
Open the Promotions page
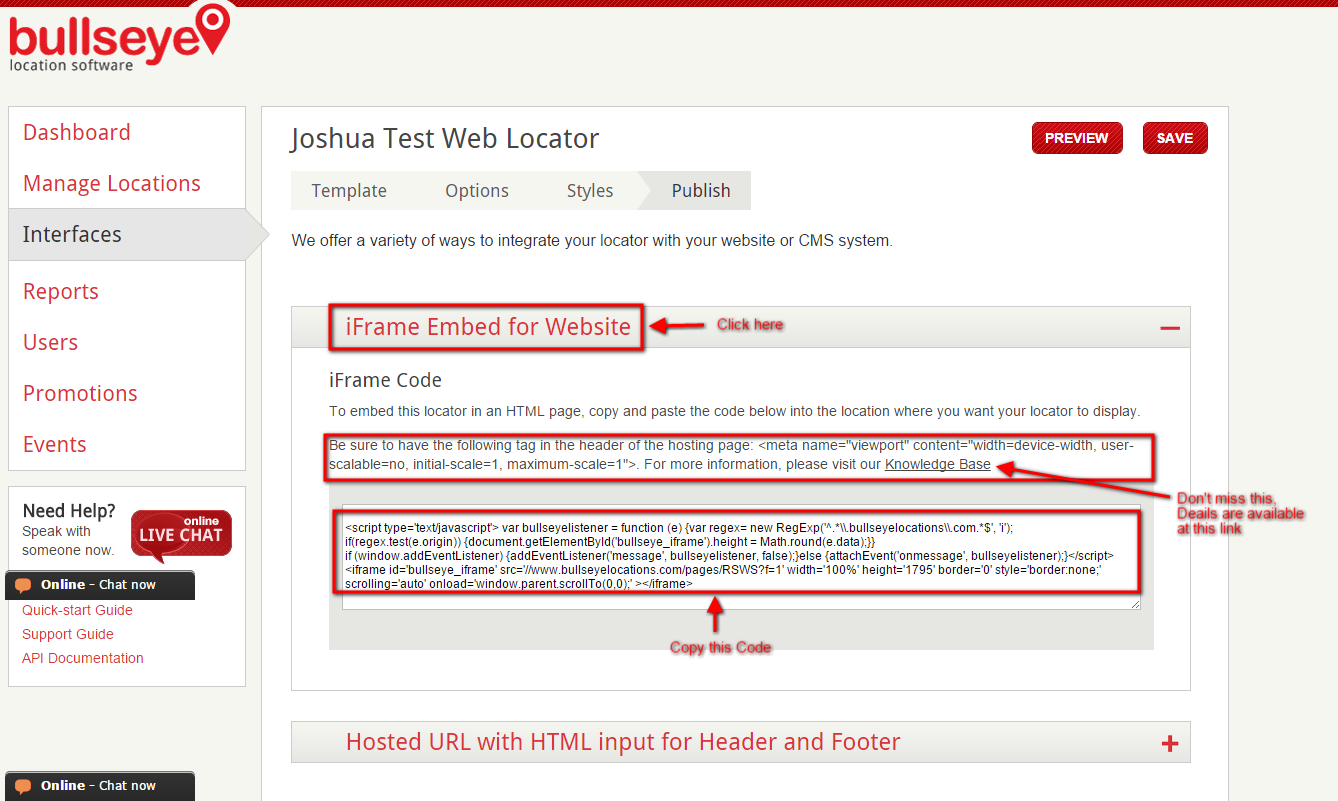(x=80, y=393)
